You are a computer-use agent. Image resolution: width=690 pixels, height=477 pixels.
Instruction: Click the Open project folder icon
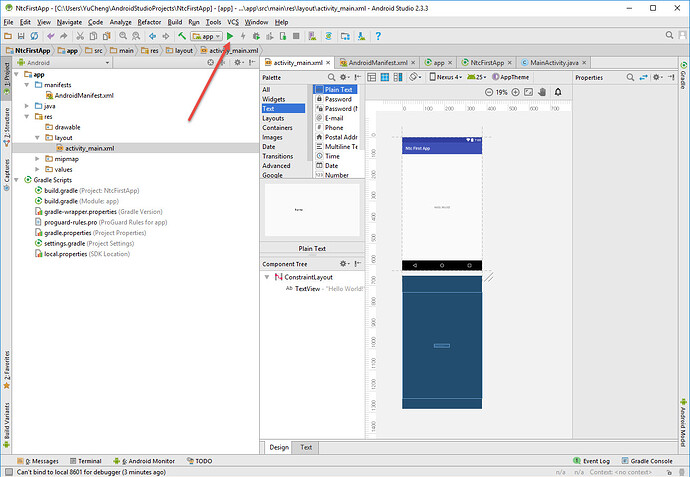[x=8, y=36]
